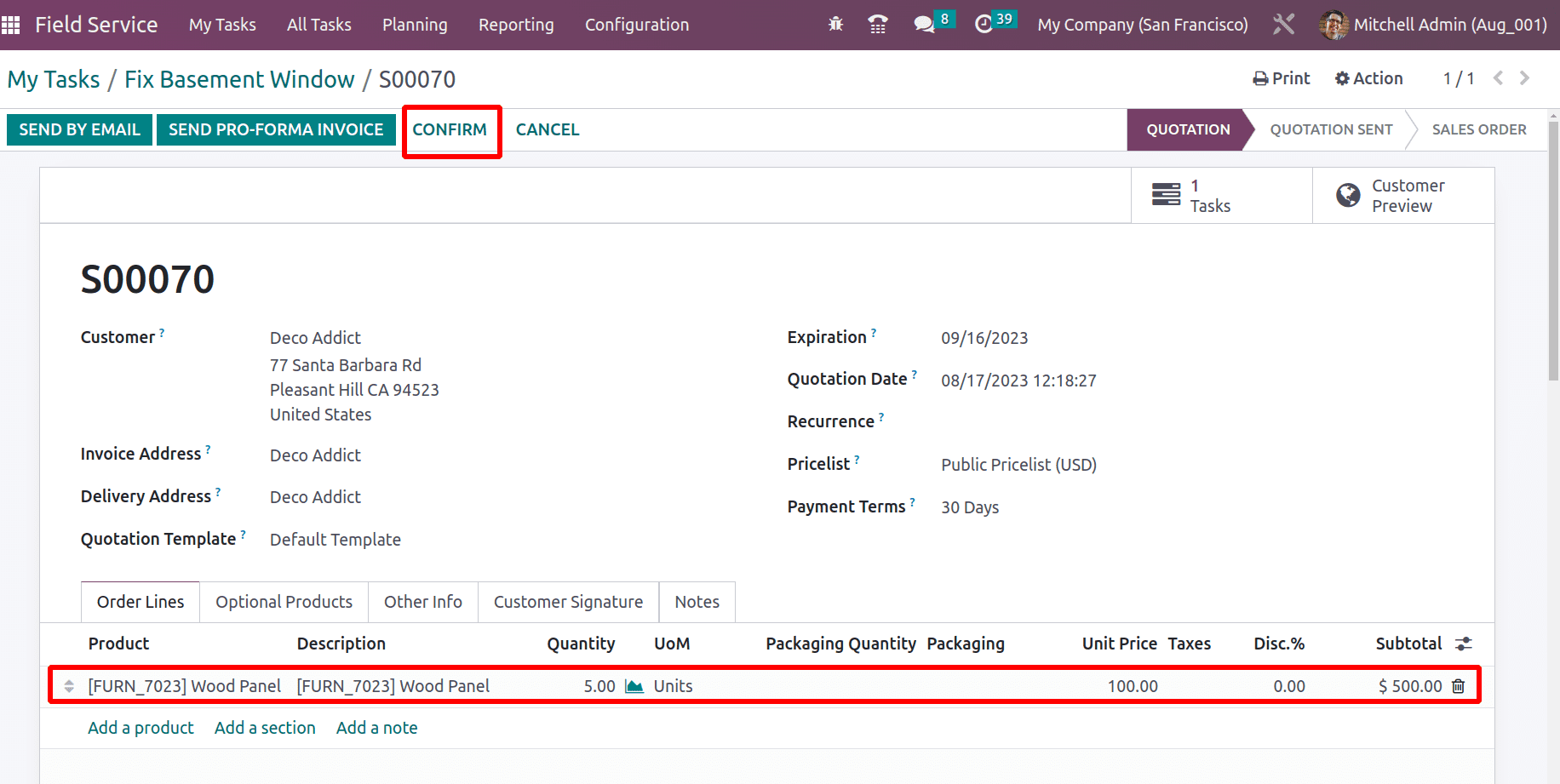Open the Reporting menu
The width and height of the screenshot is (1560, 784).
pyautogui.click(x=516, y=25)
